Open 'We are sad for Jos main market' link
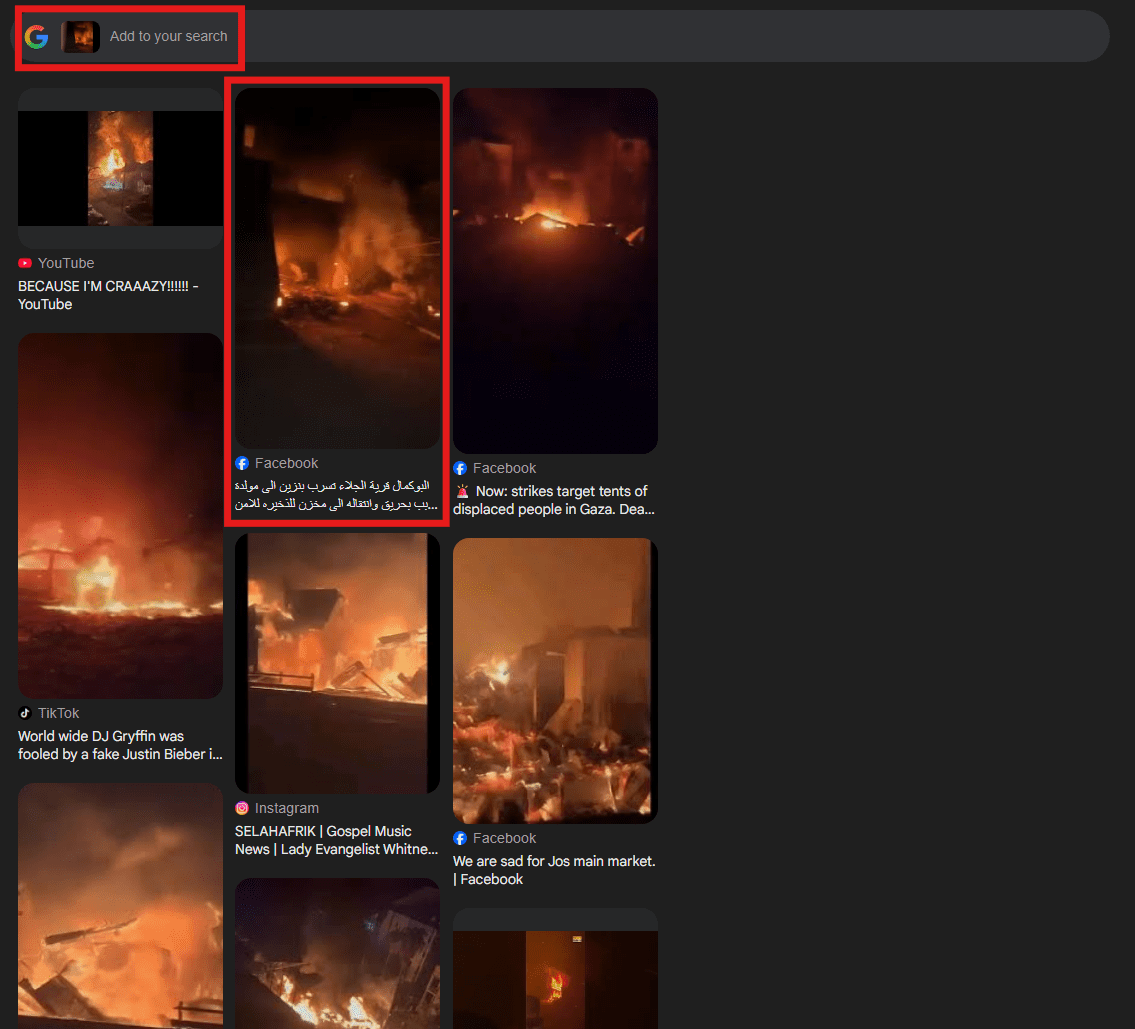 click(x=554, y=870)
